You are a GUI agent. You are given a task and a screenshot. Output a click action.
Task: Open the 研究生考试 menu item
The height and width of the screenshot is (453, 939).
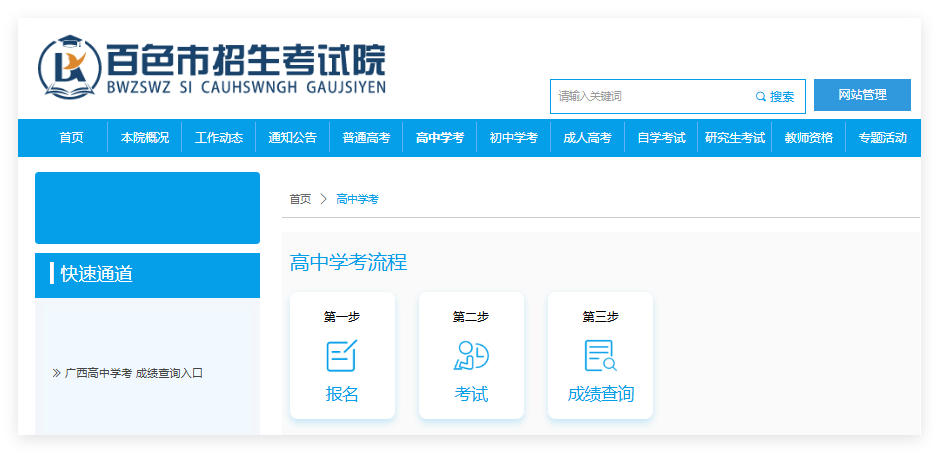point(735,138)
